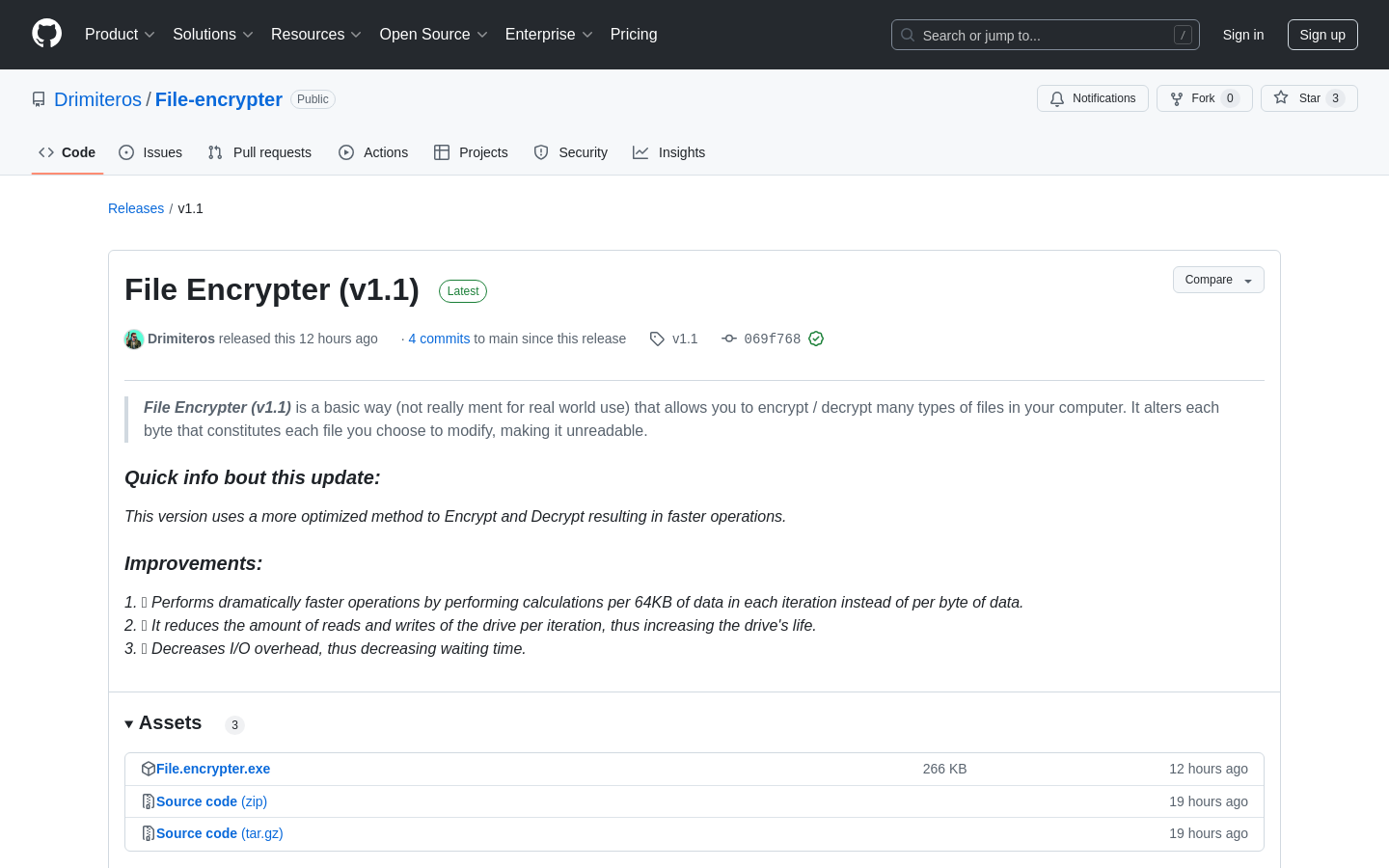The image size is (1389, 868).
Task: Open the Drimiteros author link
Action: (181, 339)
